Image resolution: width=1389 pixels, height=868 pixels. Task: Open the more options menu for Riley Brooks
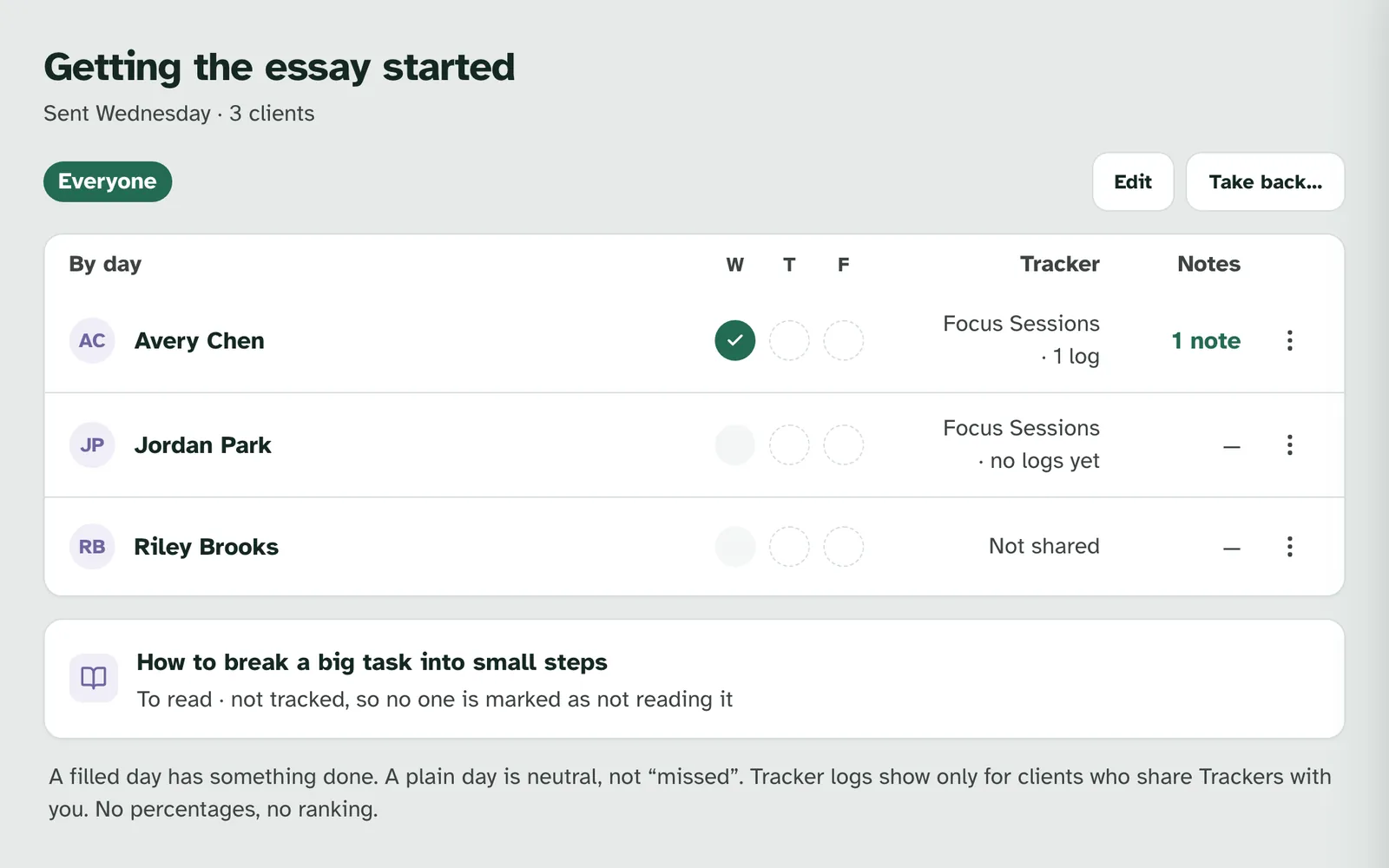[x=1289, y=547]
